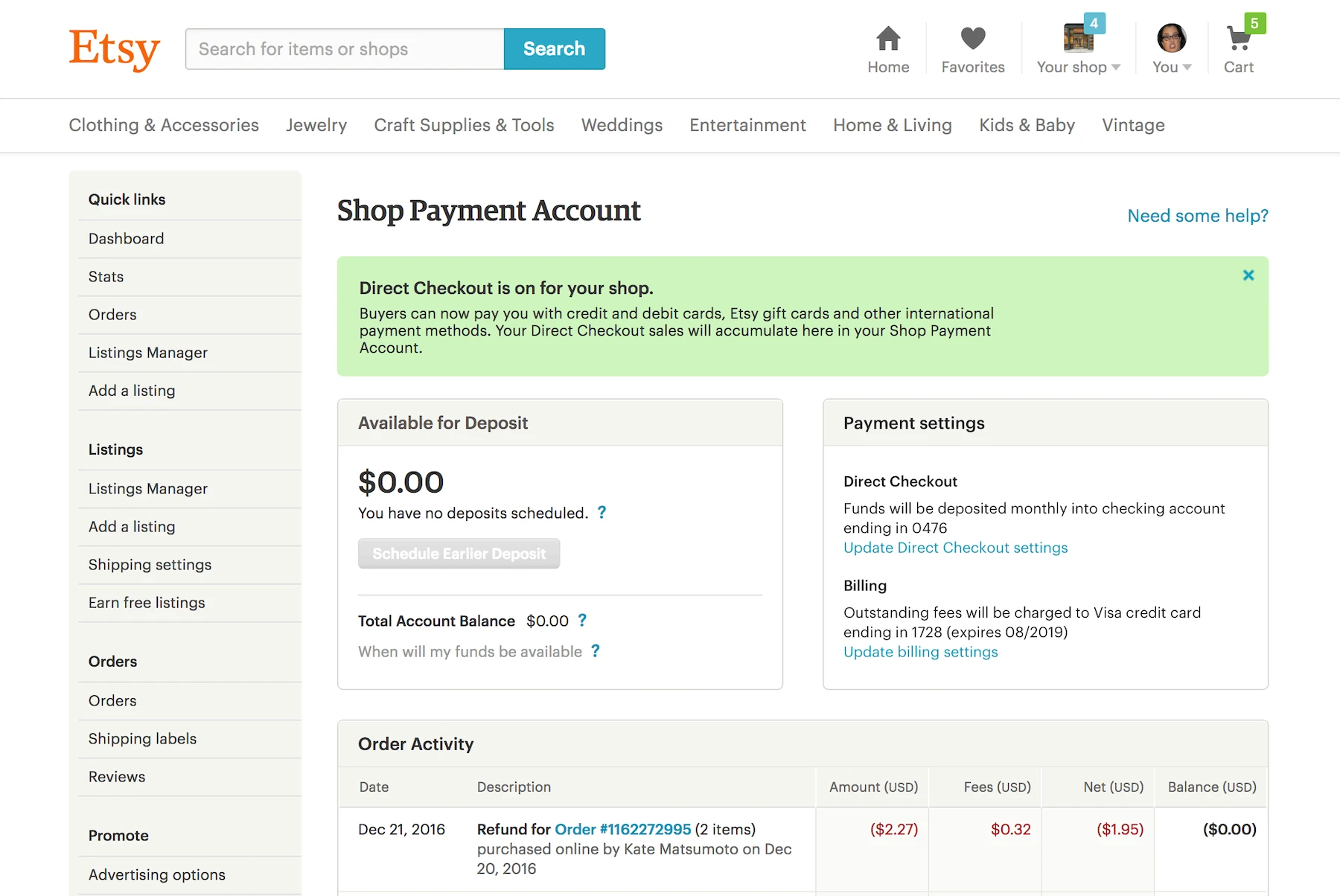Open the Craft Supplies & Tools menu
Image resolution: width=1340 pixels, height=896 pixels.
464,125
